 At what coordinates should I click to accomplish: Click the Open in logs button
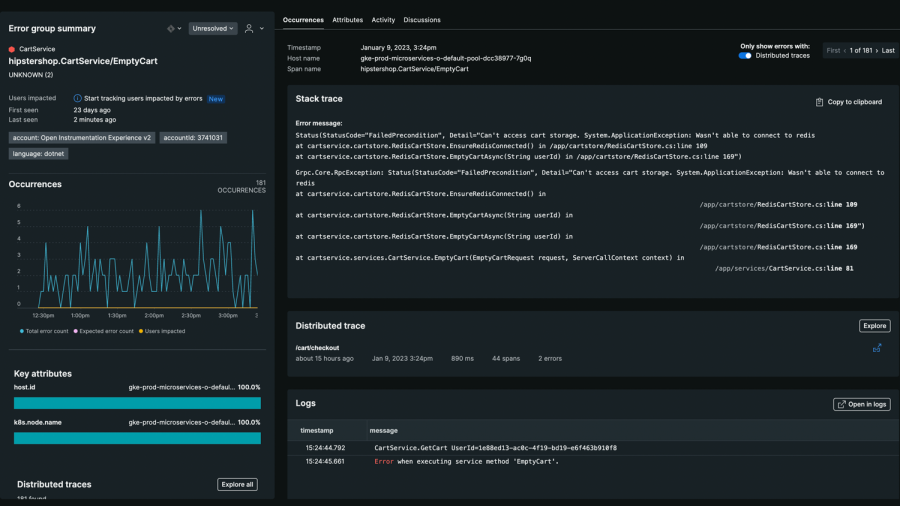coord(861,404)
